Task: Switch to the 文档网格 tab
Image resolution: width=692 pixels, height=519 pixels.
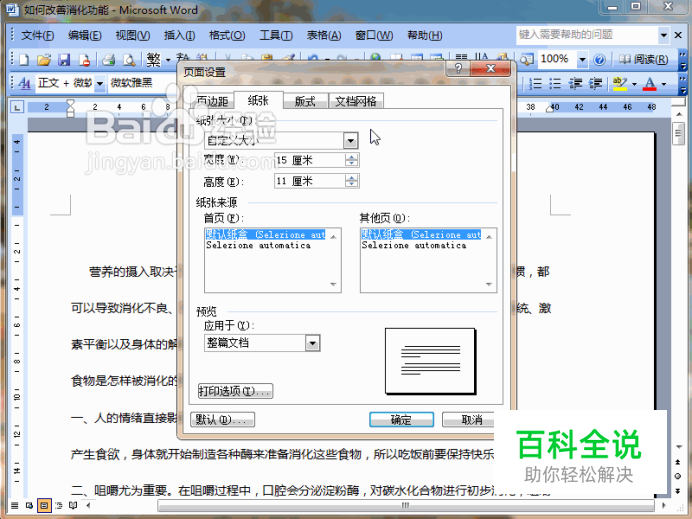Action: pos(356,102)
